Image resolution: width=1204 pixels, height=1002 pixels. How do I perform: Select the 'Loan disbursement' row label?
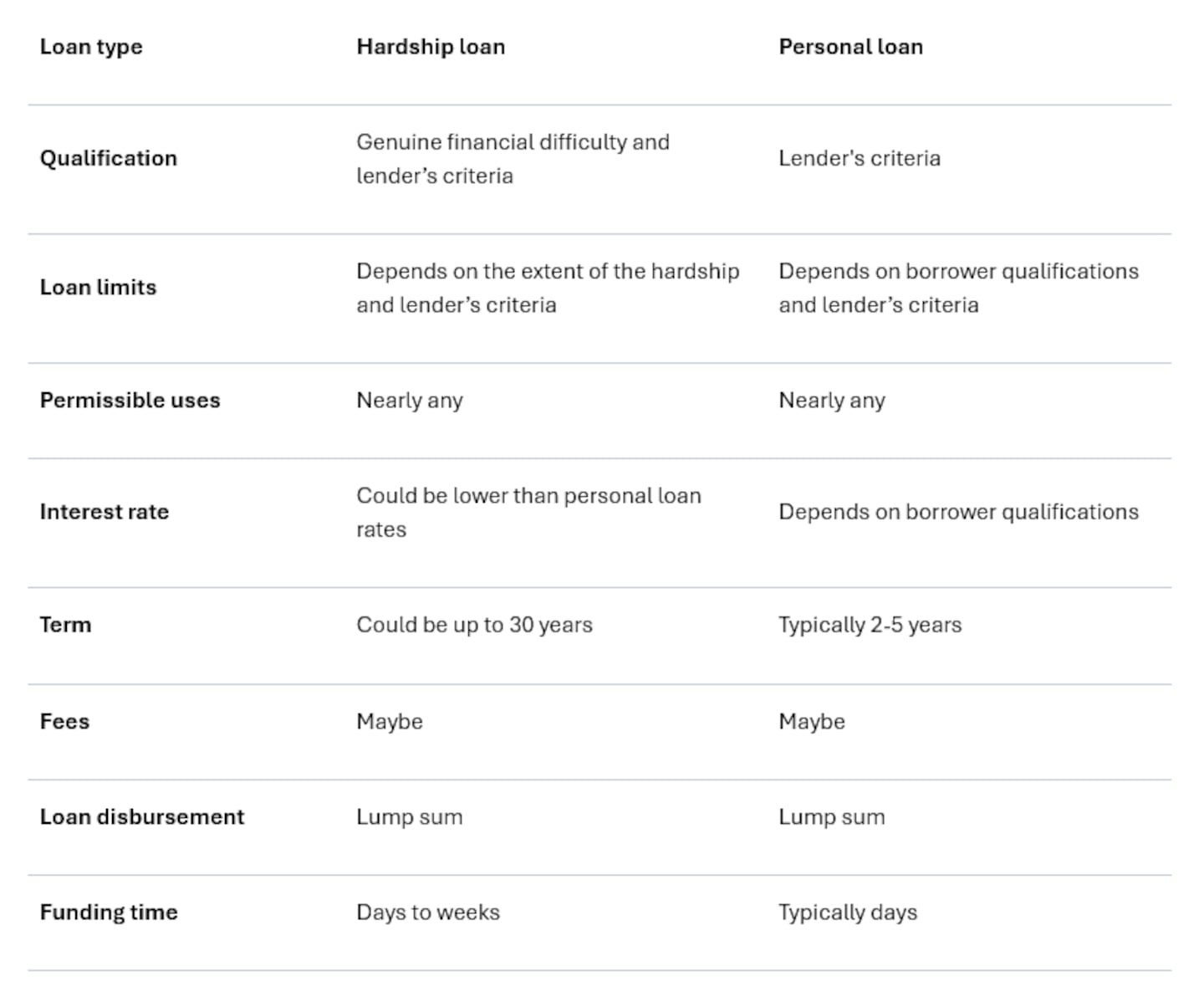(x=142, y=817)
